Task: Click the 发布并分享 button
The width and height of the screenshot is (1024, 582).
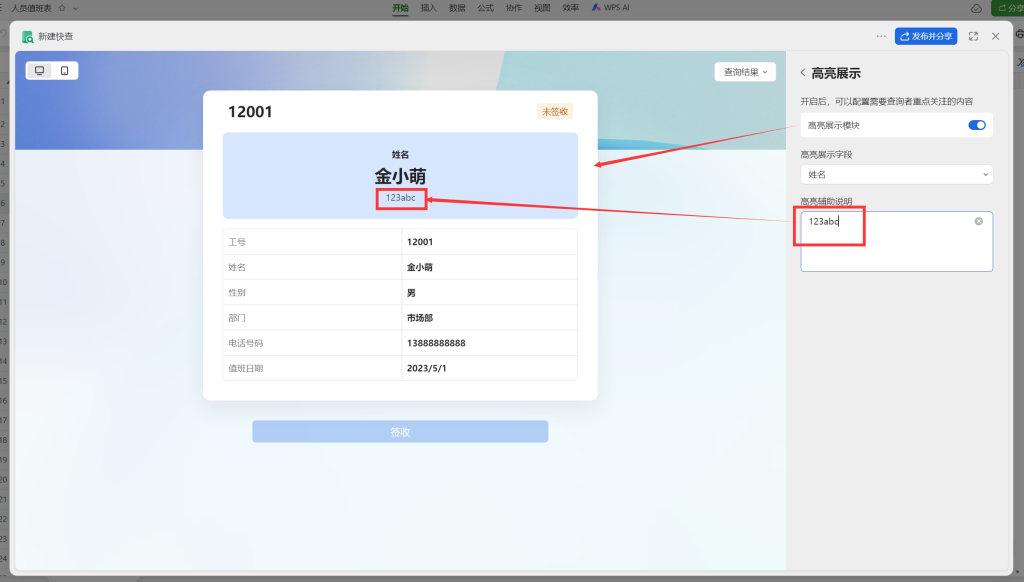Action: [x=925, y=36]
